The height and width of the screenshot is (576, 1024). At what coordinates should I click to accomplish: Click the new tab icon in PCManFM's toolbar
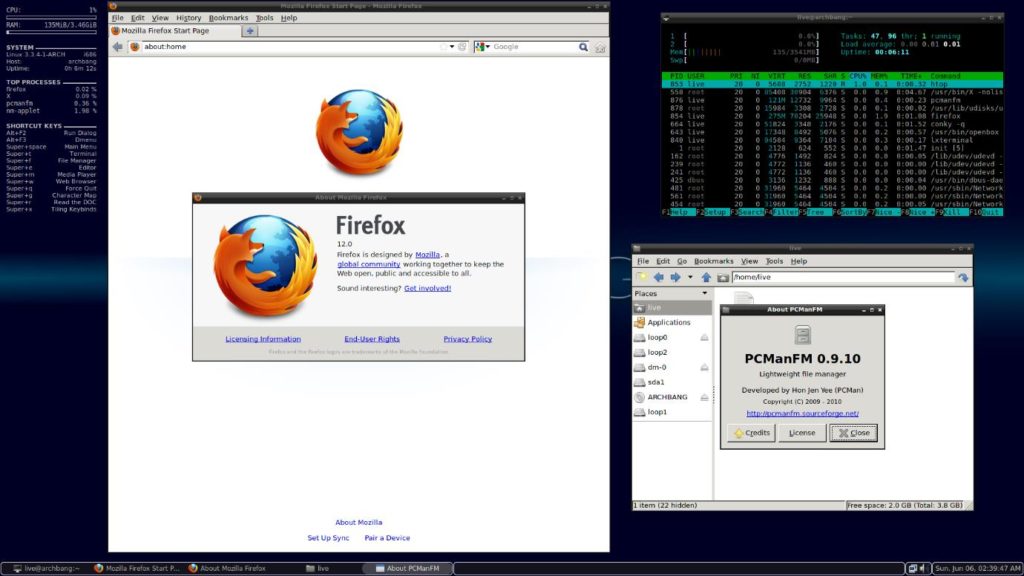point(642,277)
